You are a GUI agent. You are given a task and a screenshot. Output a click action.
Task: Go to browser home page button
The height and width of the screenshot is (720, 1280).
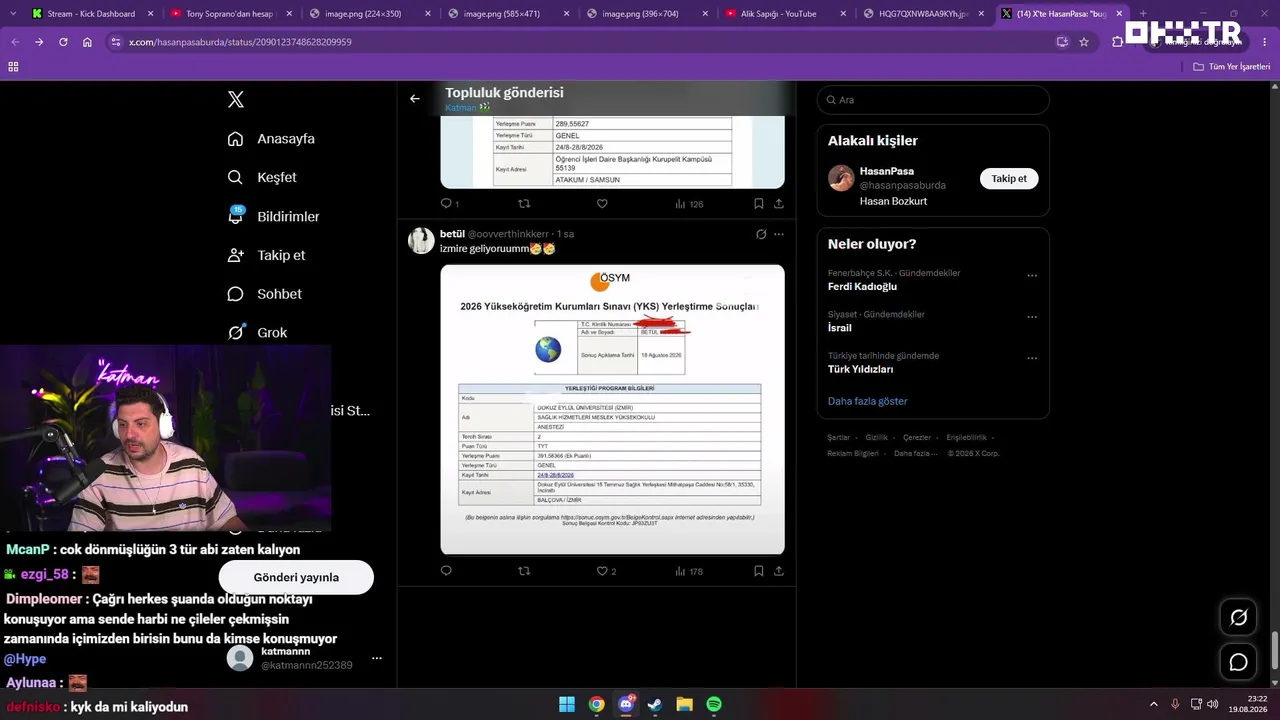87,42
